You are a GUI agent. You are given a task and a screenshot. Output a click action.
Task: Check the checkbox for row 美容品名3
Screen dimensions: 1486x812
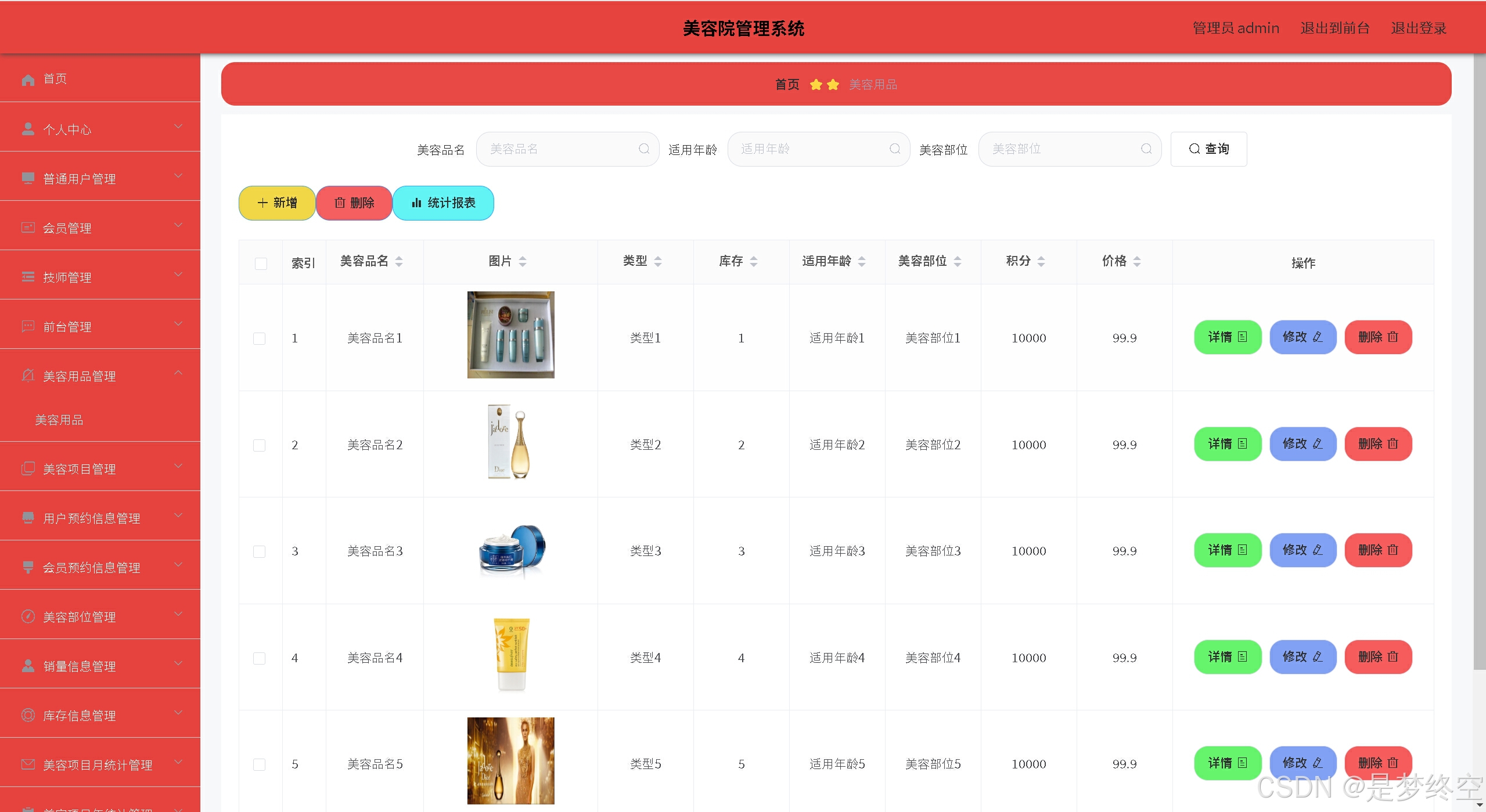260,551
